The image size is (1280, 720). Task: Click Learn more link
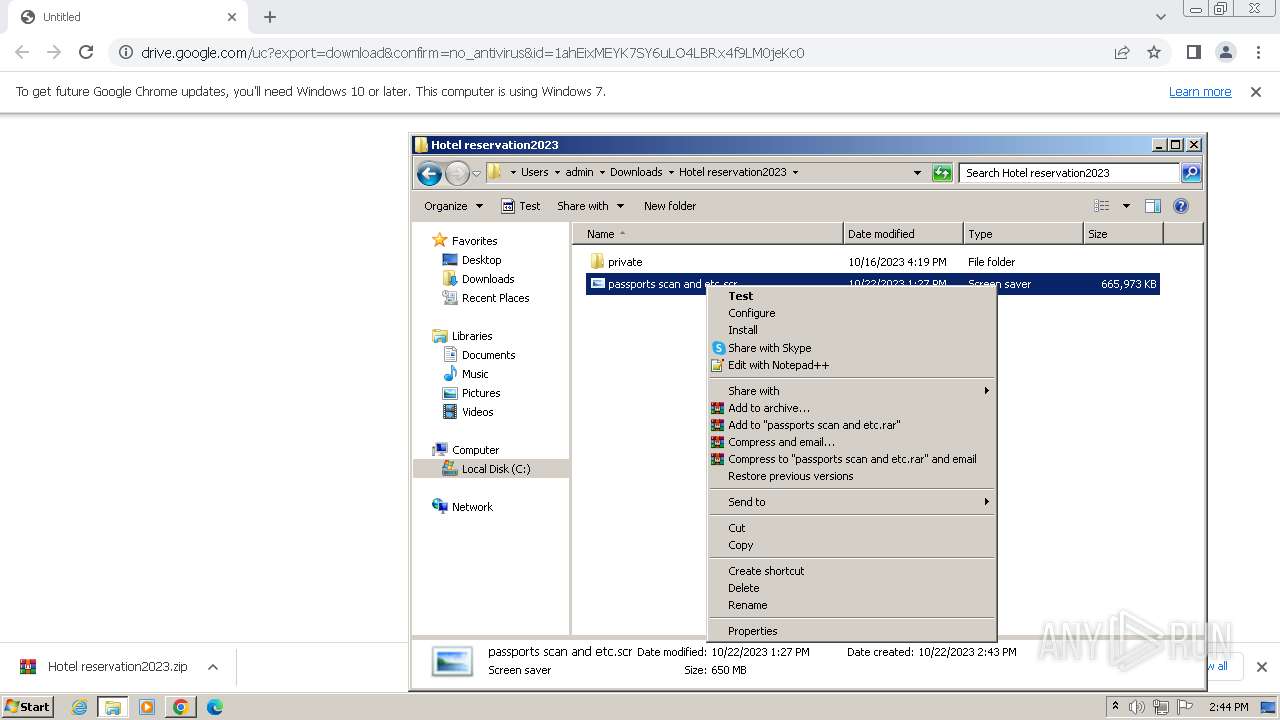click(x=1200, y=92)
